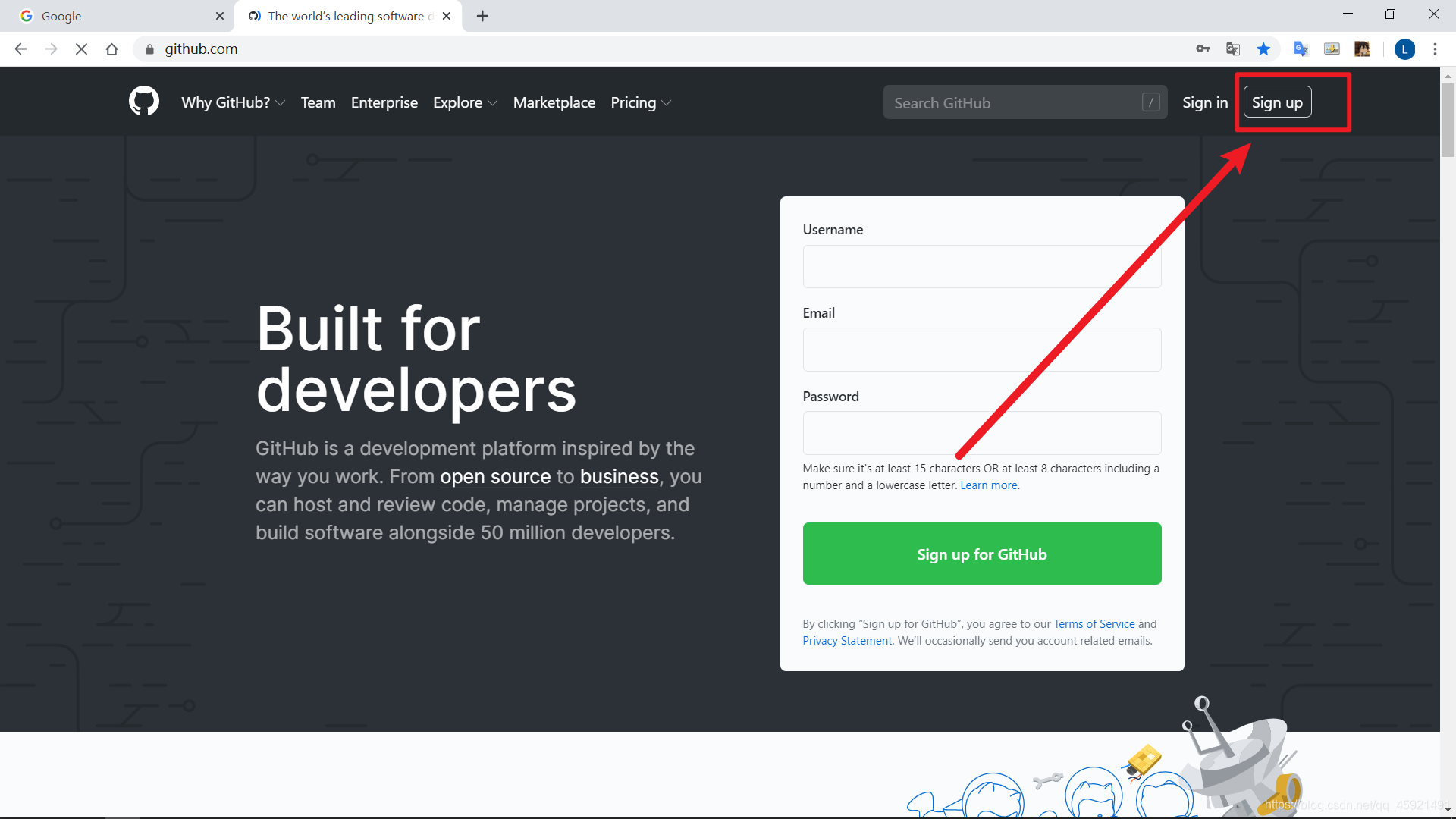
Task: Focus the Password input field
Action: [982, 433]
